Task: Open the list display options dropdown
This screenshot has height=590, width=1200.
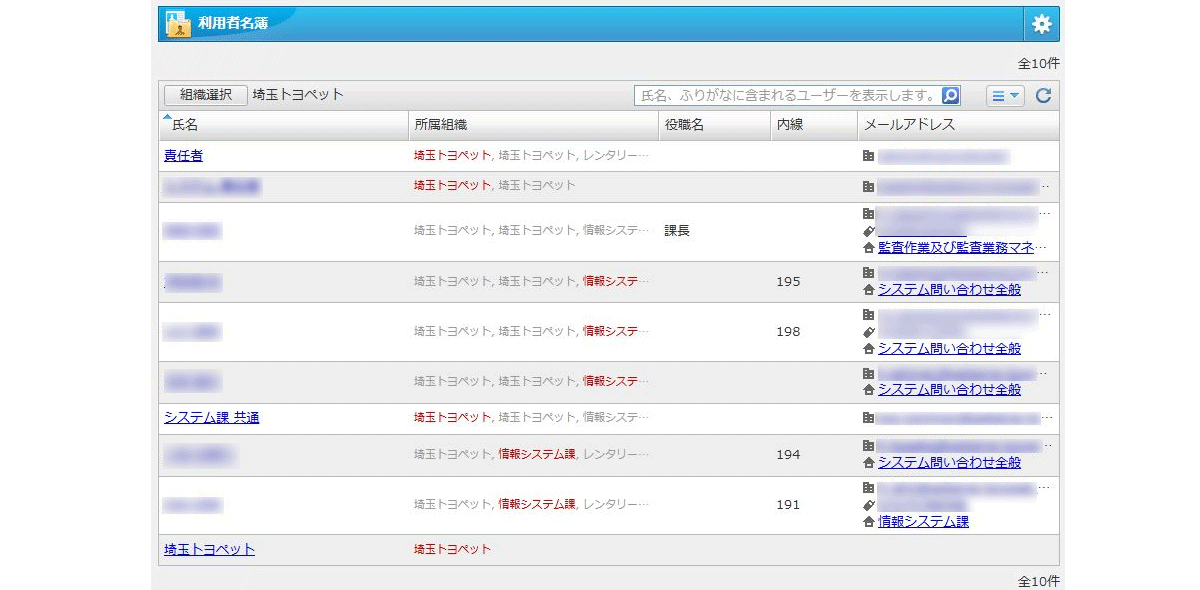Action: click(x=1005, y=96)
